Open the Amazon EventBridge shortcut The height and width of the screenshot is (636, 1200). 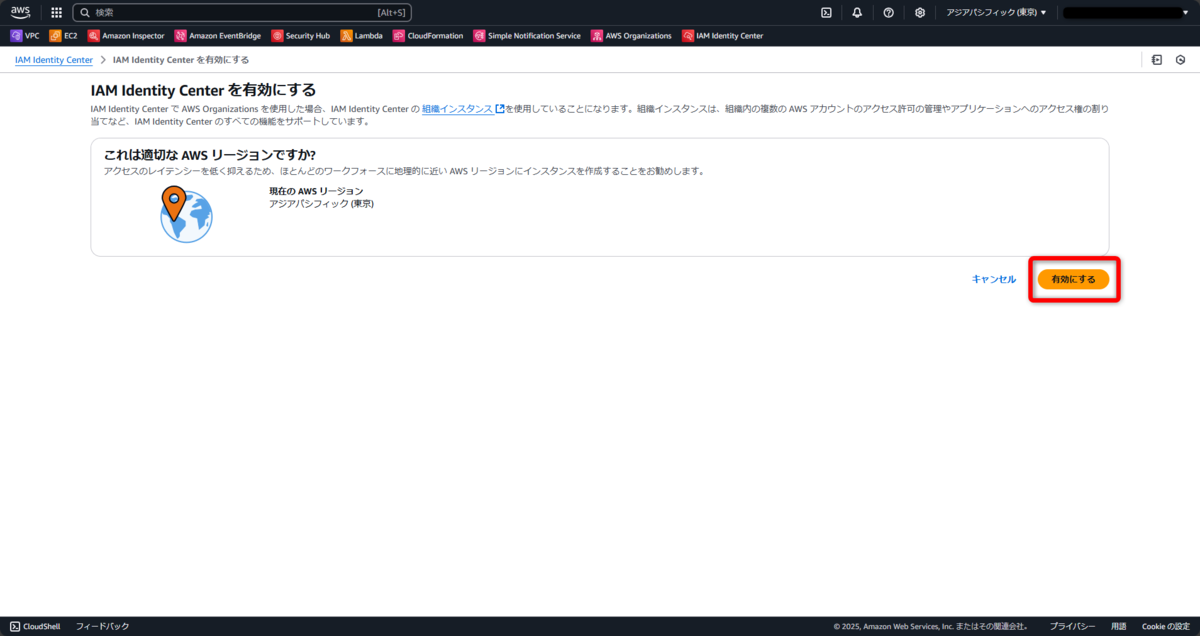[x=218, y=36]
